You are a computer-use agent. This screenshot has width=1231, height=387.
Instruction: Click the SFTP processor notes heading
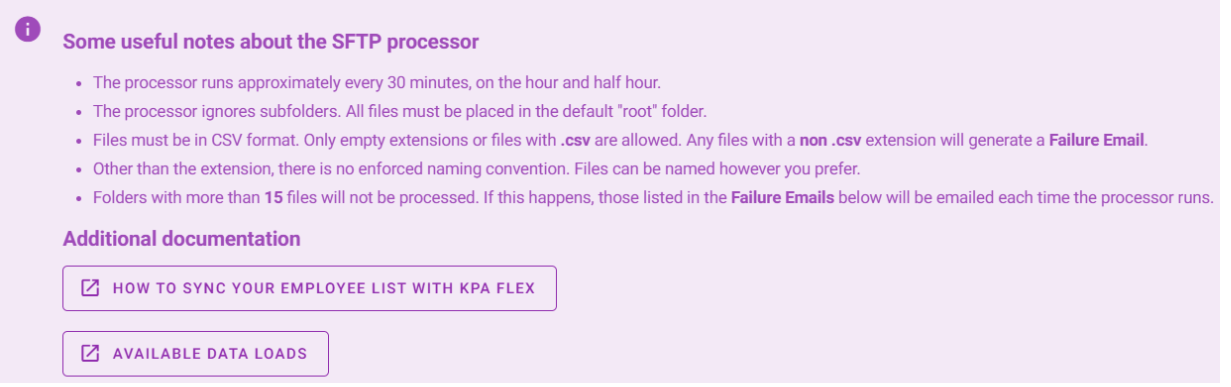tap(271, 42)
